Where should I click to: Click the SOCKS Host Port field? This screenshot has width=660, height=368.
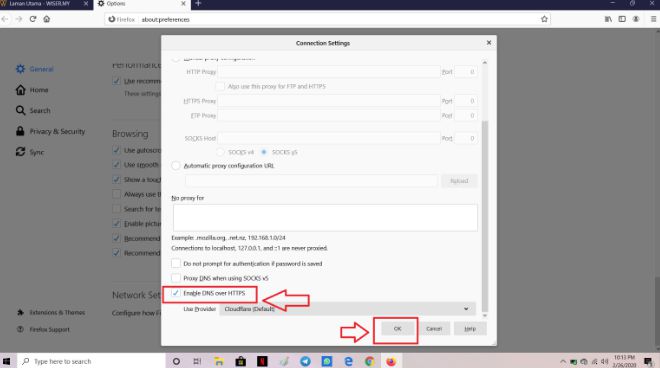(466, 138)
